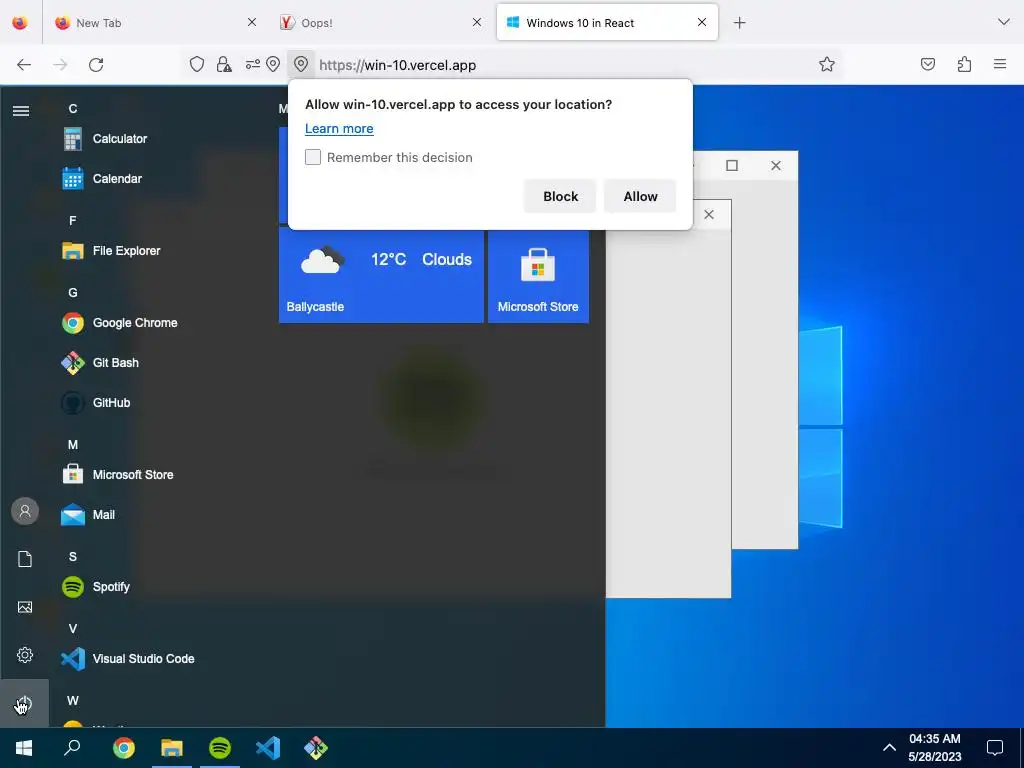Open Spotify from the taskbar
Viewport: 1024px width, 768px height.
[220, 748]
